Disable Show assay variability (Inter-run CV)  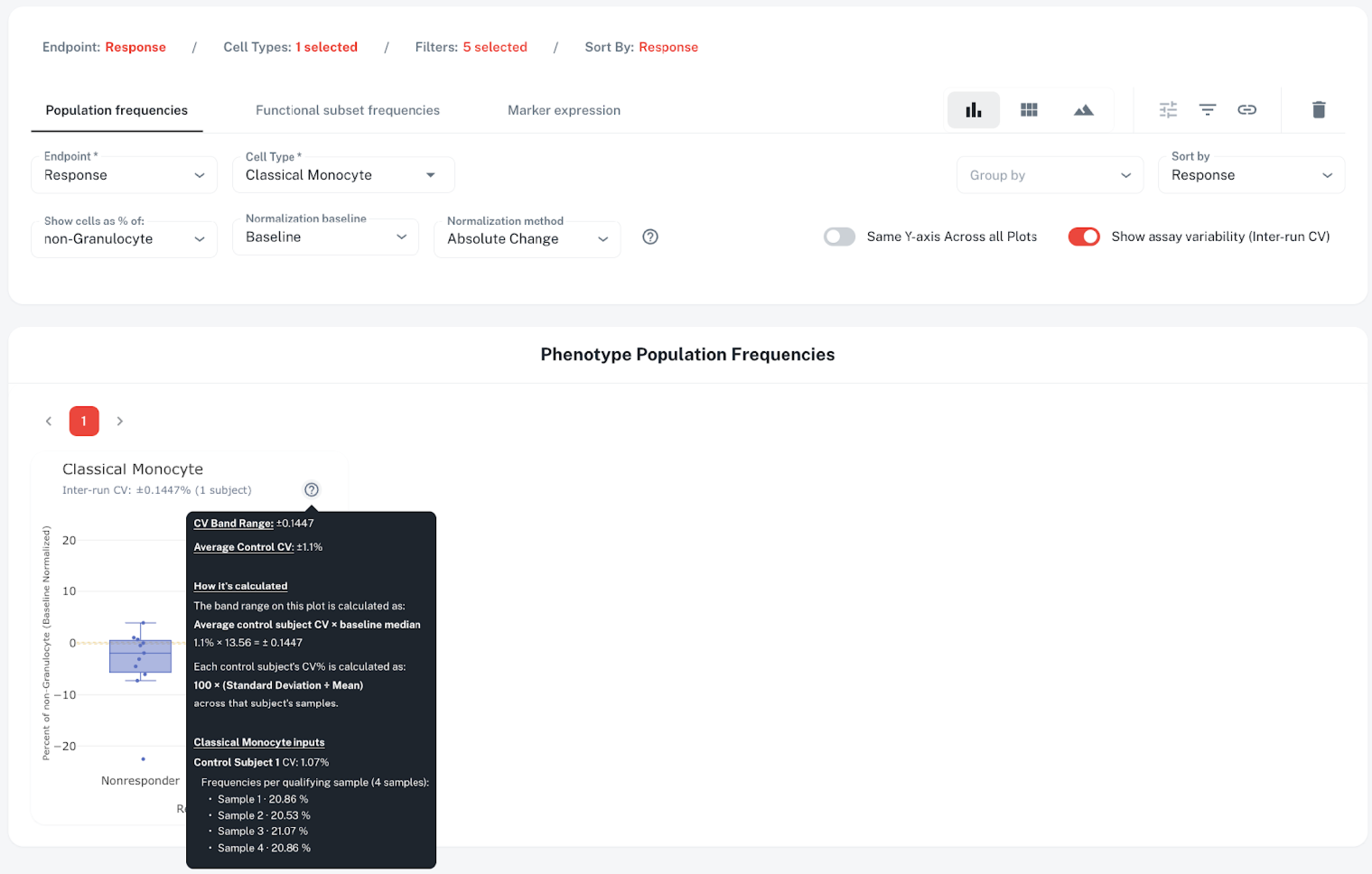pos(1084,237)
